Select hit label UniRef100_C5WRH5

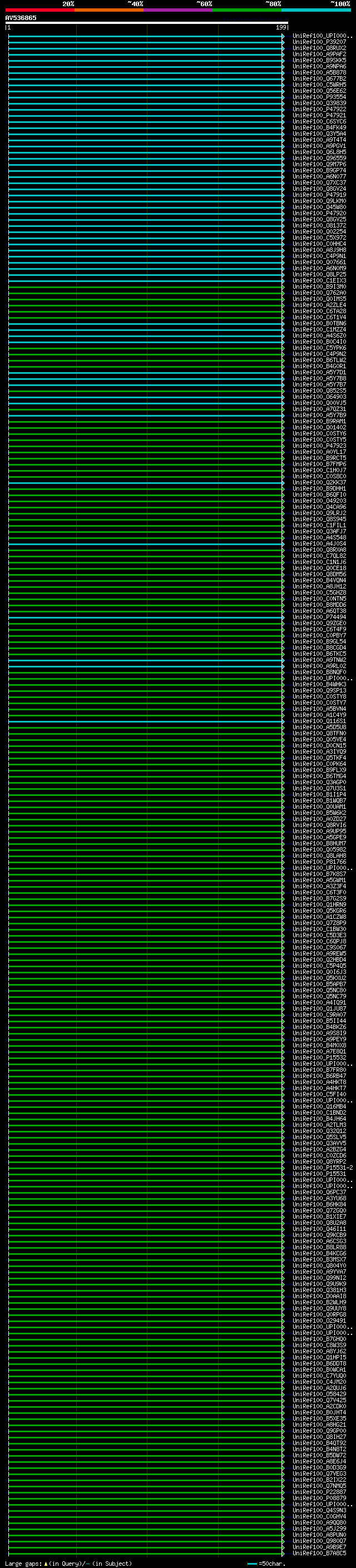click(319, 85)
